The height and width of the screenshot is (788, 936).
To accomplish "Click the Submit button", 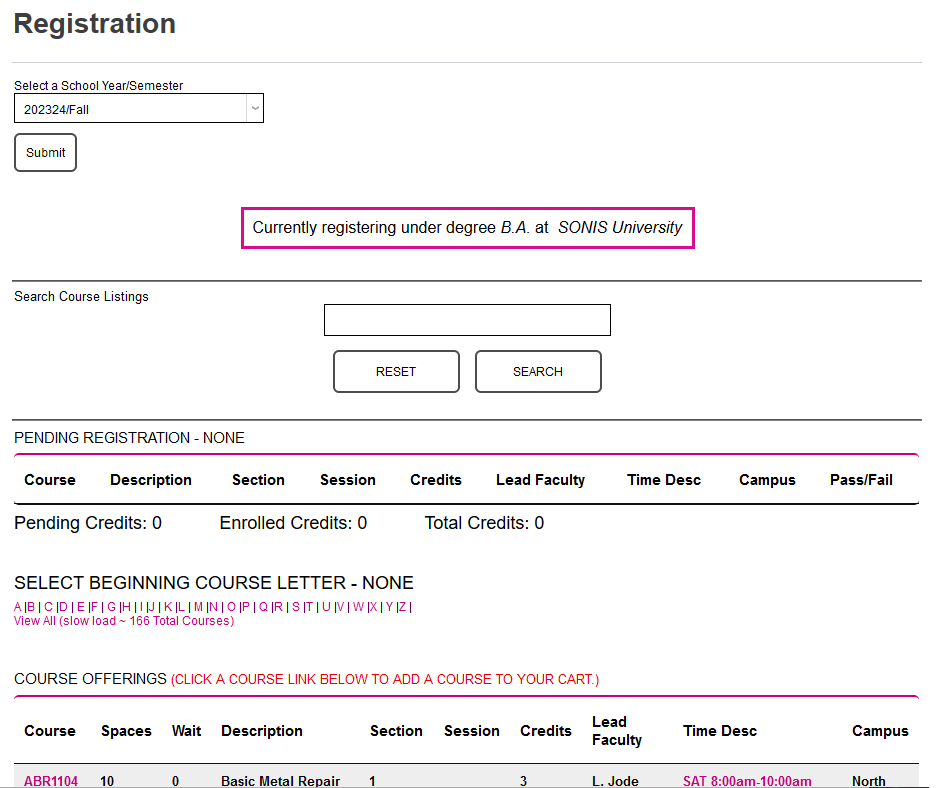I will 44,152.
